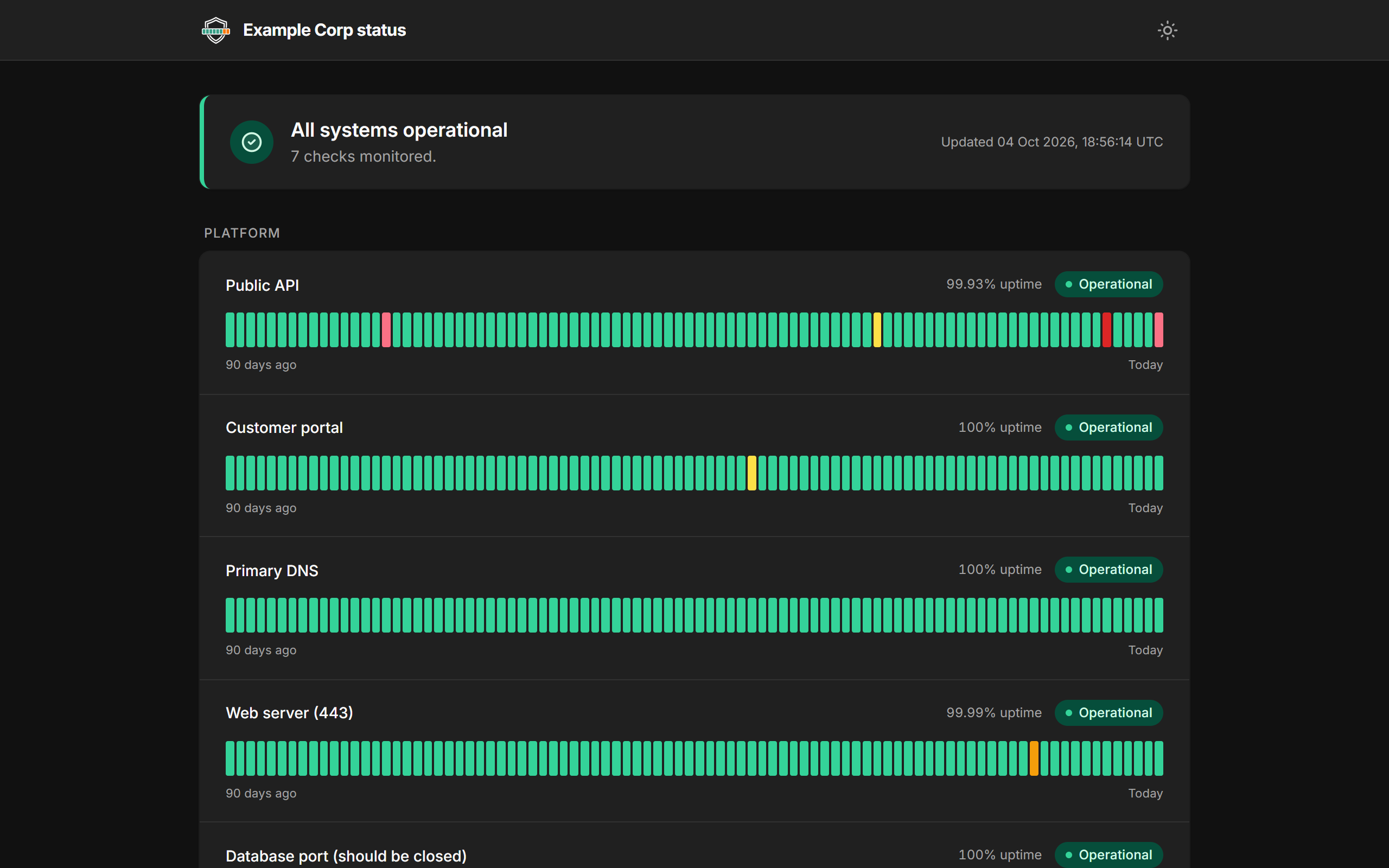The width and height of the screenshot is (1389, 868).
Task: Click the Today label under Web server (443)
Action: [1145, 793]
